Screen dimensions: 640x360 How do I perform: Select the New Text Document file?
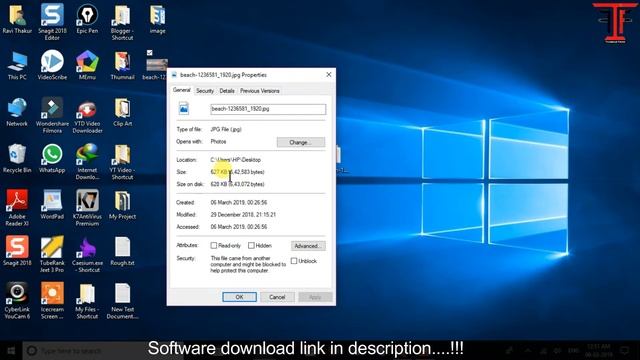pyautogui.click(x=122, y=300)
